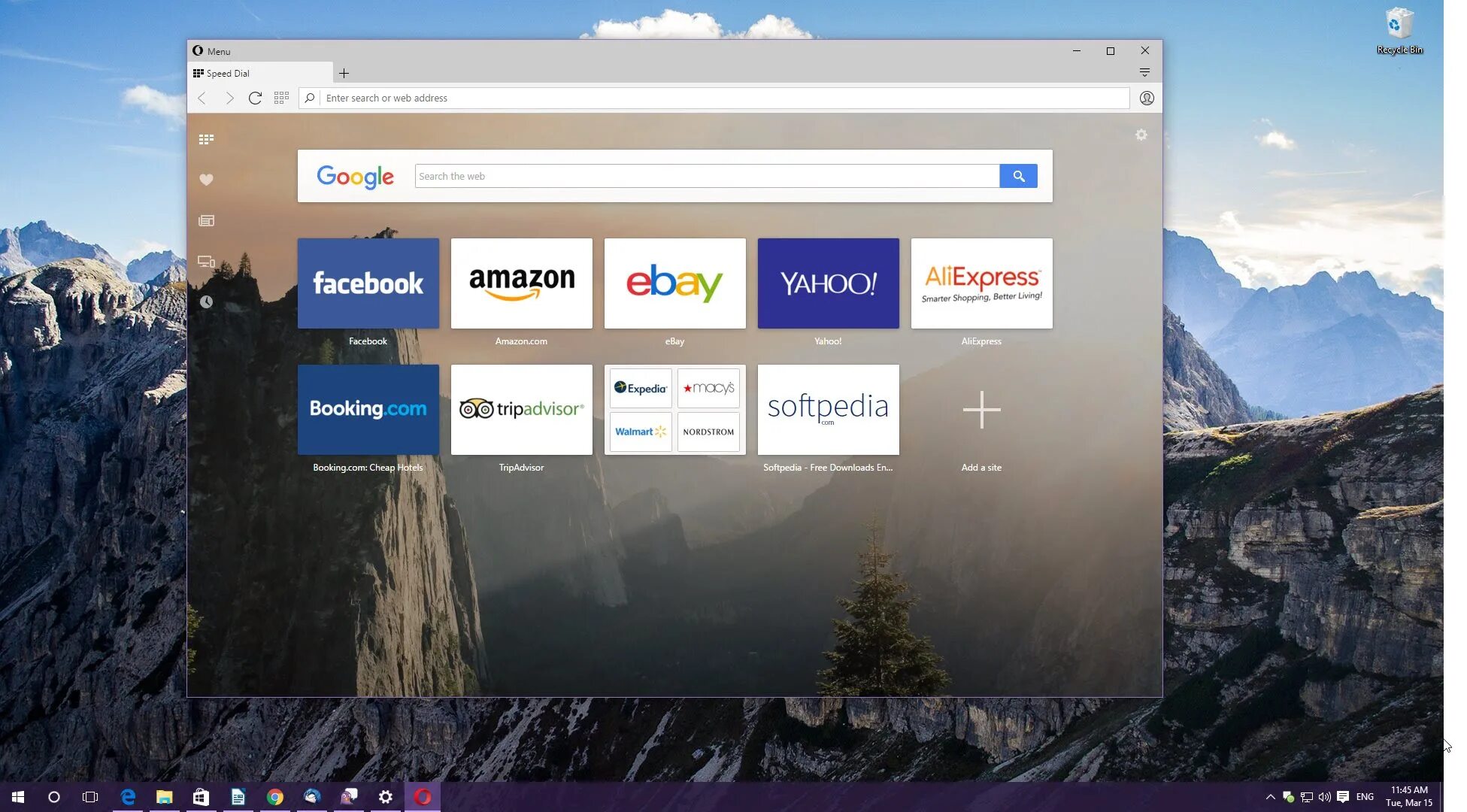This screenshot has width=1467, height=812.
Task: Open News panel in sidebar
Action: (x=206, y=220)
